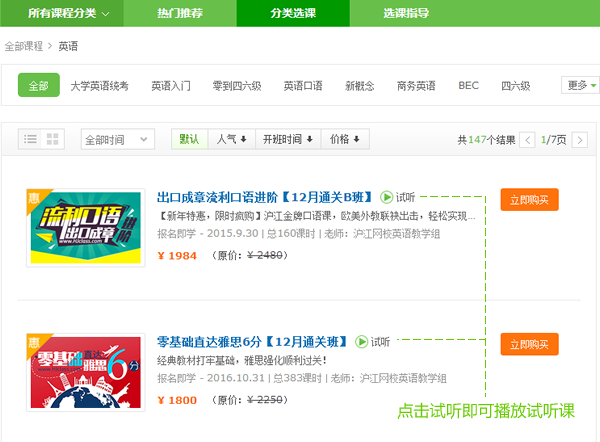Buy the 流利口语进阶 course now

point(529,200)
